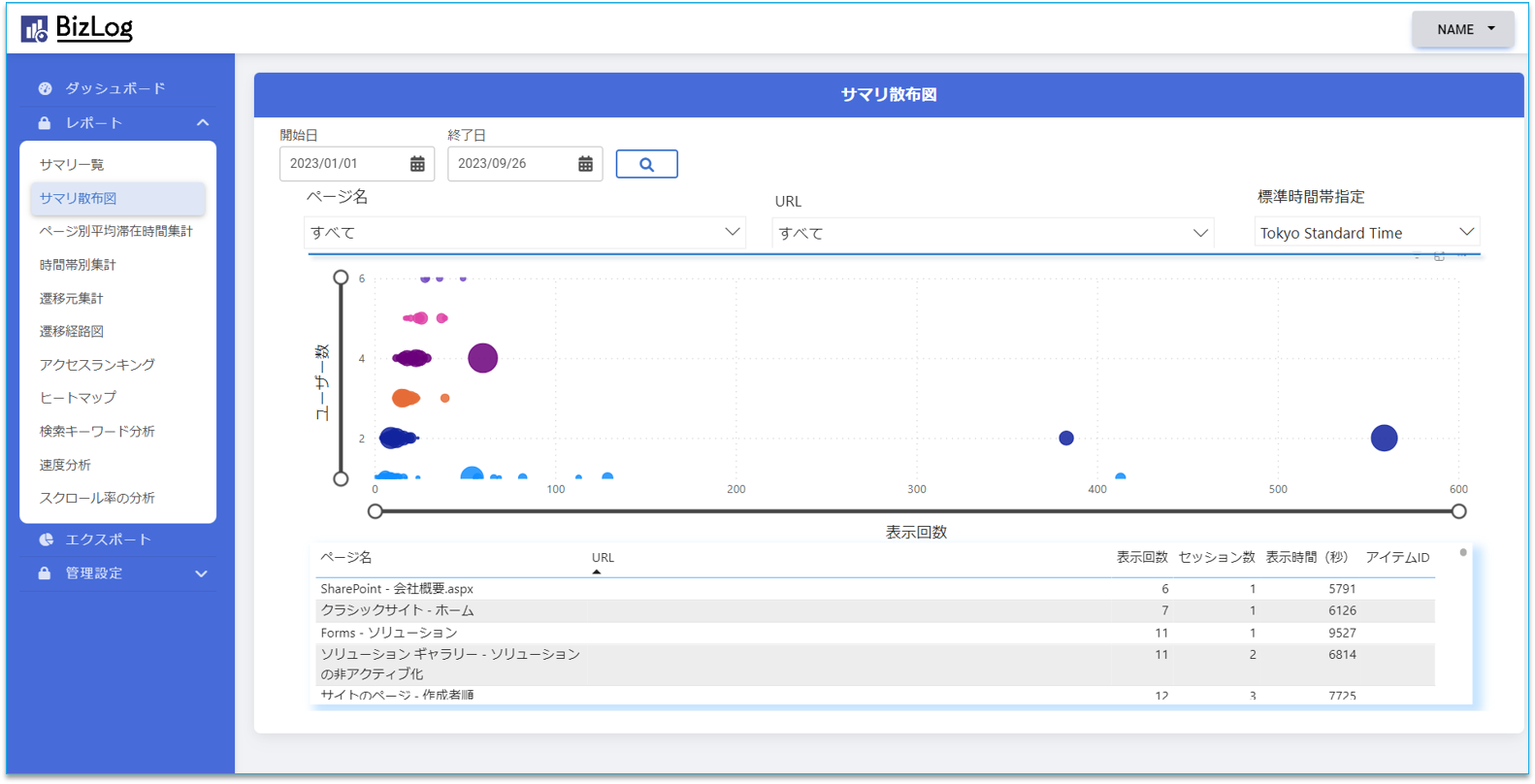Select row SharePoint - 会社概要.aspx
Viewport: 1535px width, 784px height.
[x=874, y=589]
